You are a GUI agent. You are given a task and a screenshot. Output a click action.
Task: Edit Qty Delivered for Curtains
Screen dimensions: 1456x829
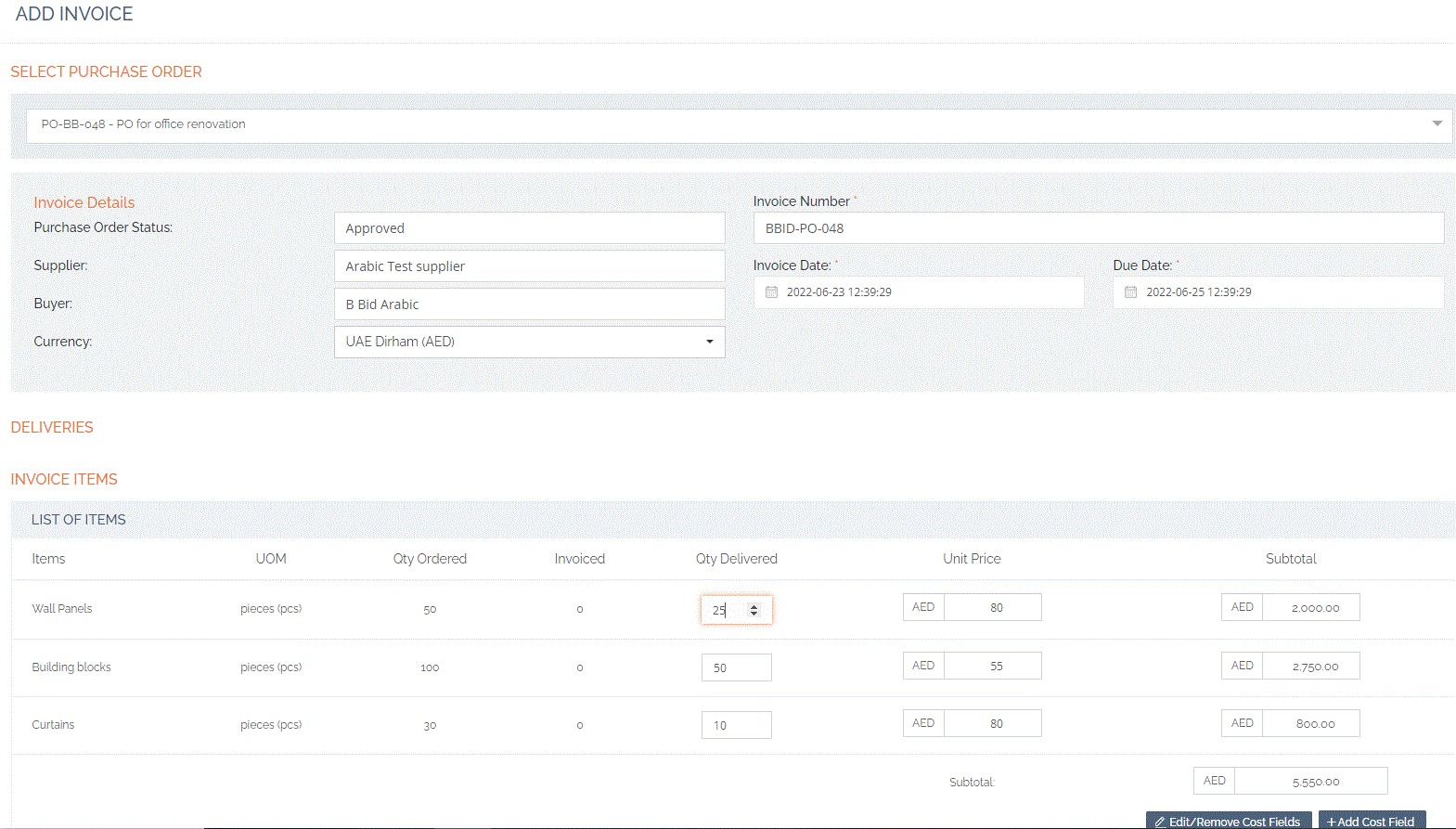tap(736, 725)
